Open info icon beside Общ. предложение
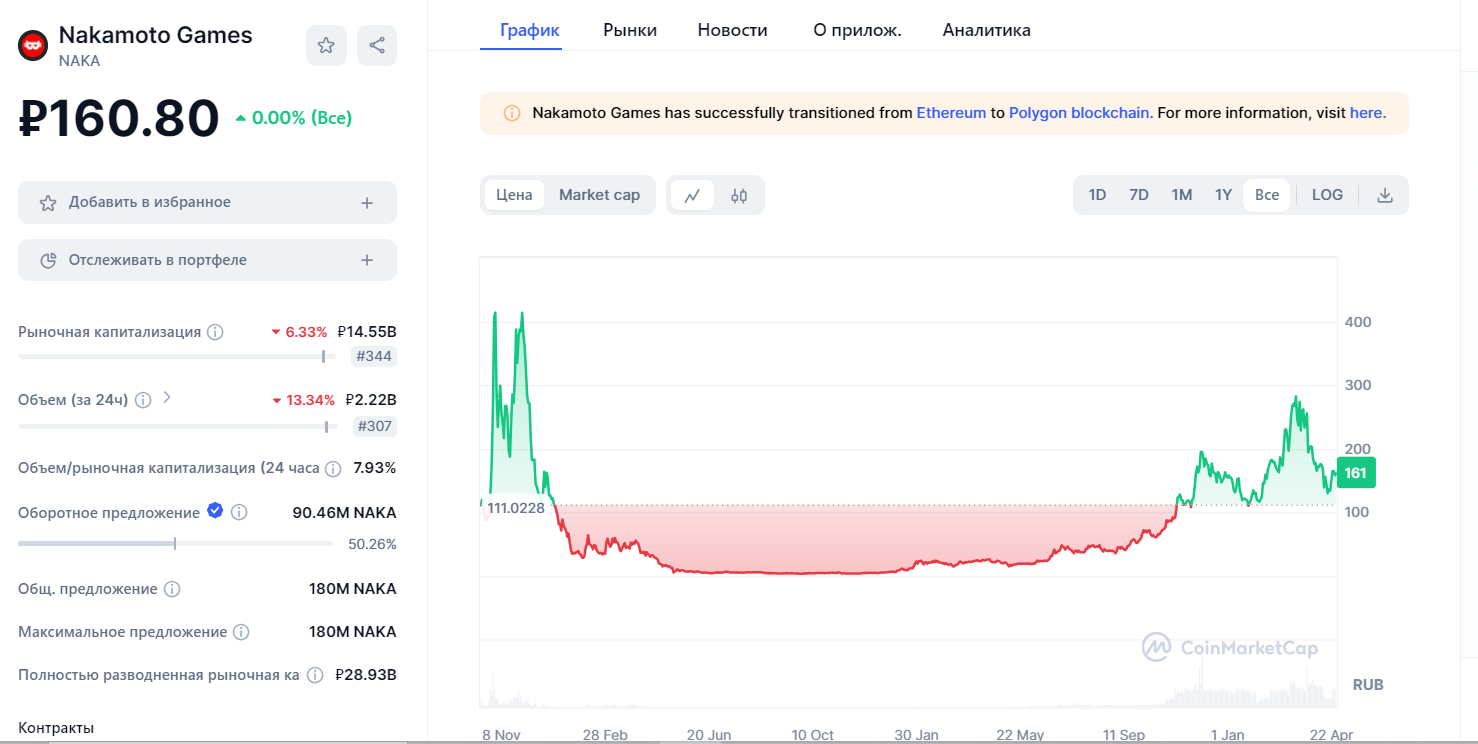This screenshot has height=744, width=1478. tap(172, 589)
